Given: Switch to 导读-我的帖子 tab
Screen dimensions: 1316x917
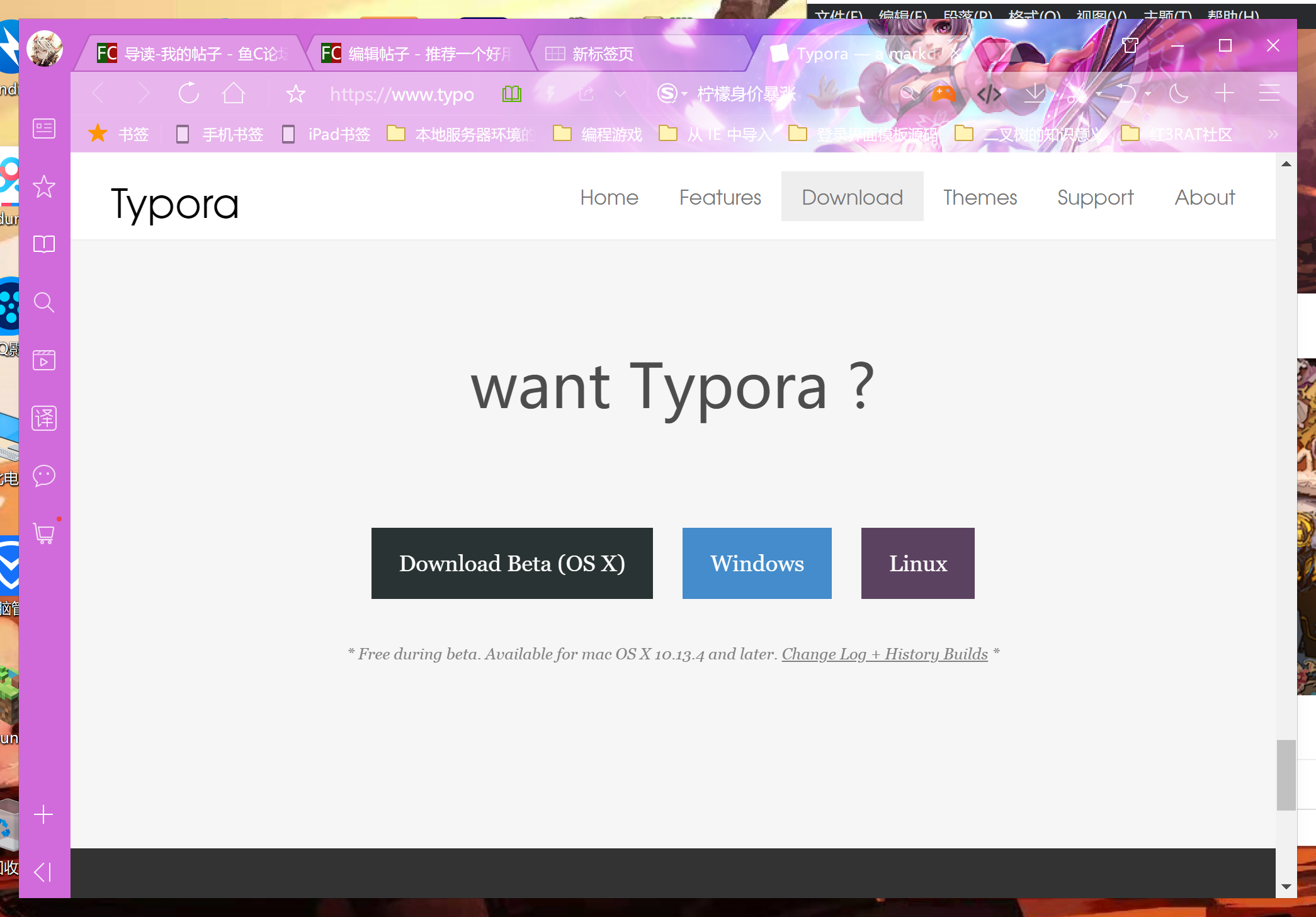Looking at the screenshot, I should coord(192,54).
